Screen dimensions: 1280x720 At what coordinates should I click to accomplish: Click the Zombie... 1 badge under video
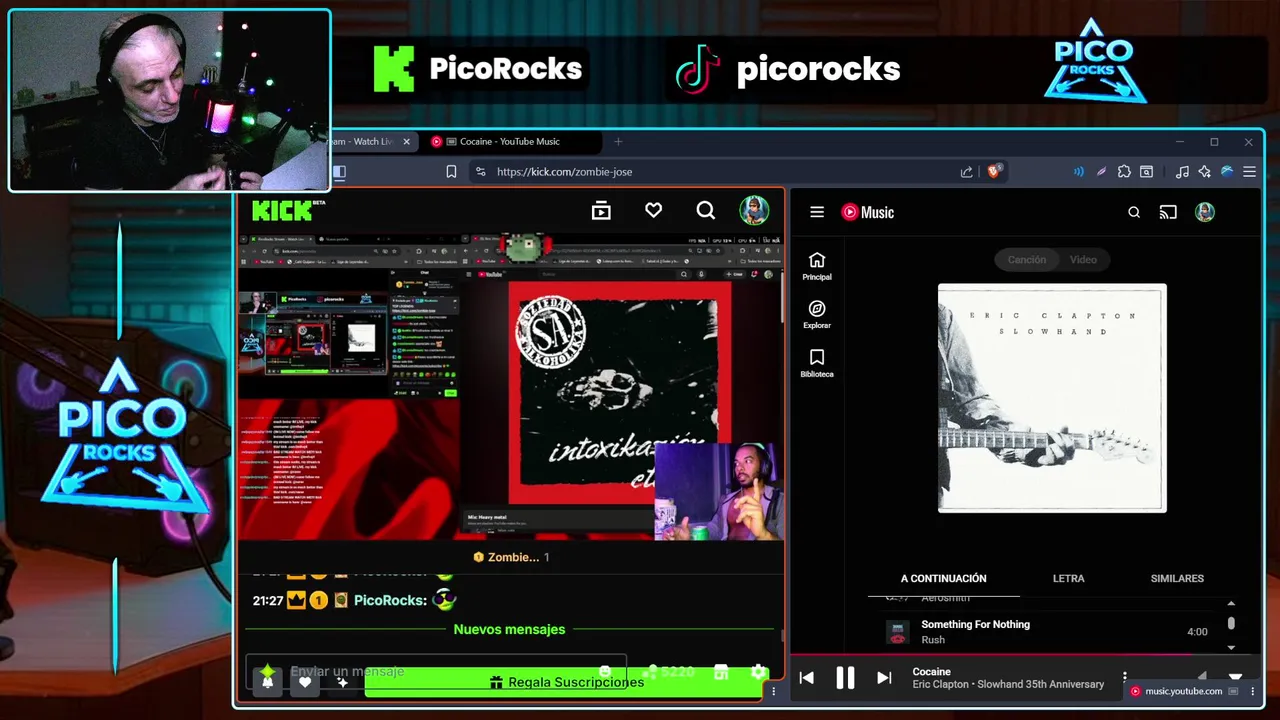coord(511,557)
